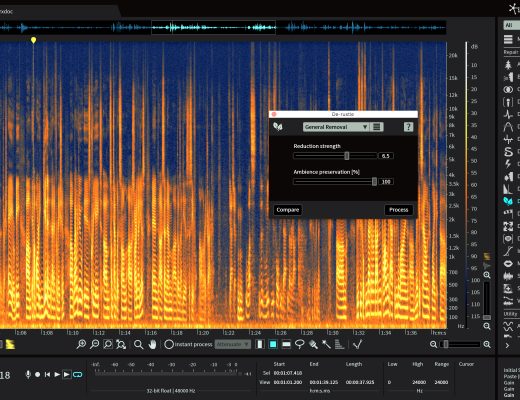Screen dimensions: 520x400
Task: Open the General Removal preset dropdown
Action: pyautogui.click(x=336, y=127)
